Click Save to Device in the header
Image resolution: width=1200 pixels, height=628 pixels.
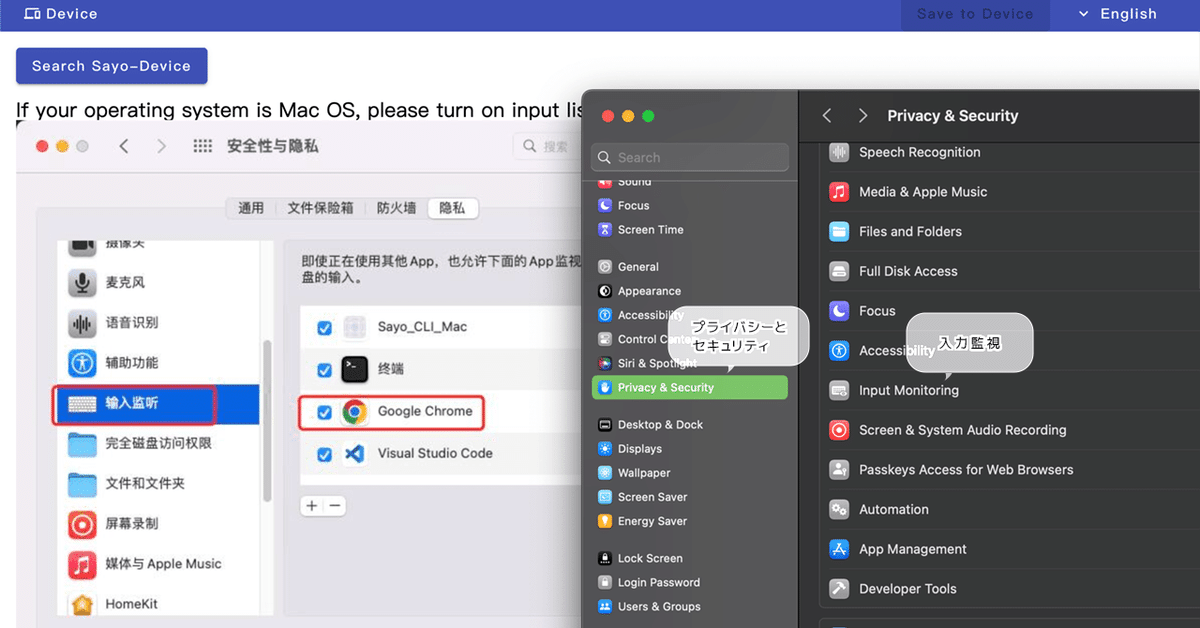tap(975, 14)
